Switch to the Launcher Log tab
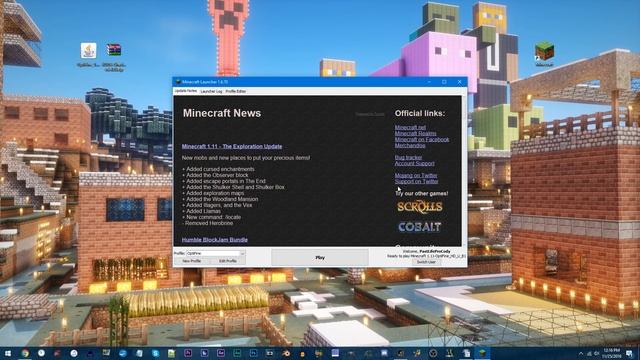The width and height of the screenshot is (640, 360). tap(211, 91)
